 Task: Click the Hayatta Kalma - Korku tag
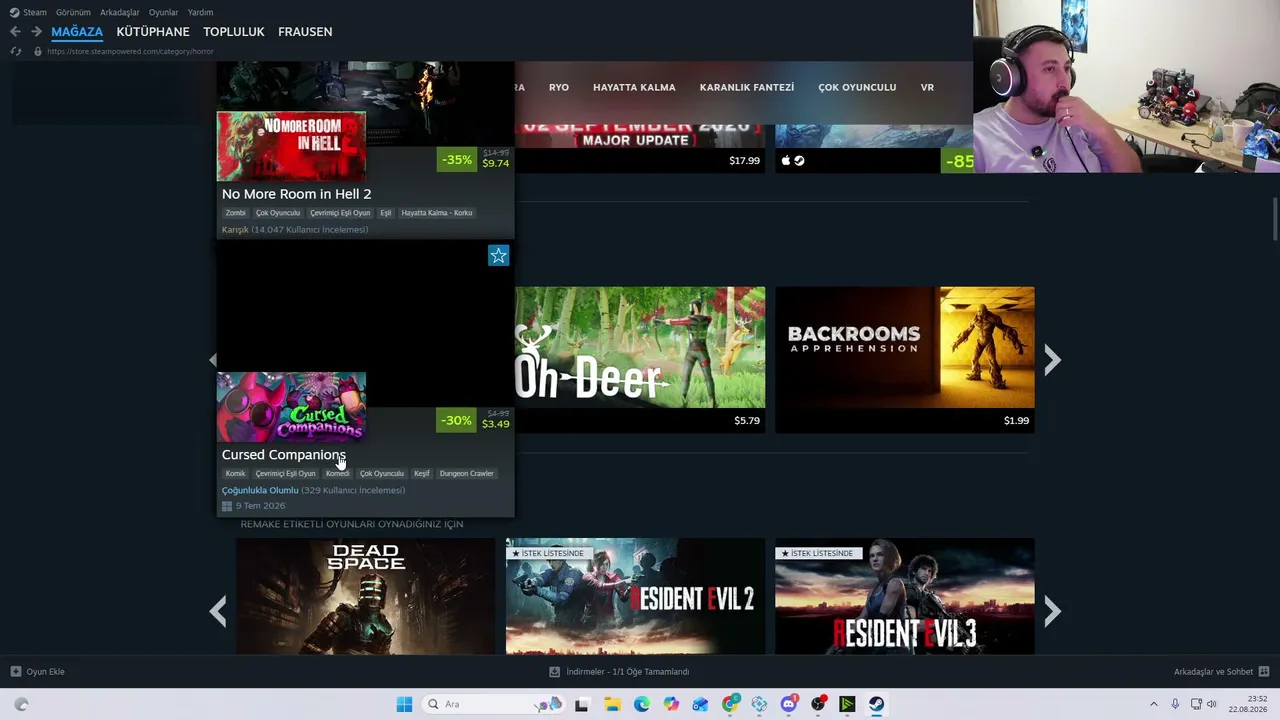click(x=437, y=213)
